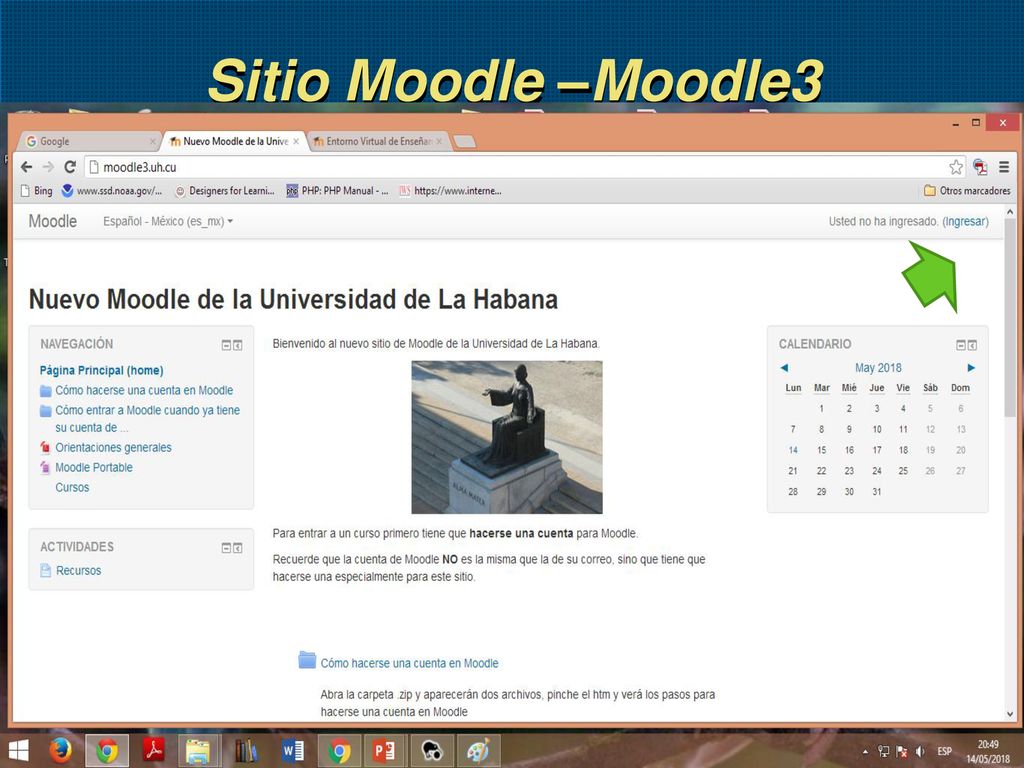Close the Entorno Virtual de Enseñanza tab
Viewport: 1024px width, 768px height.
[x=439, y=141]
